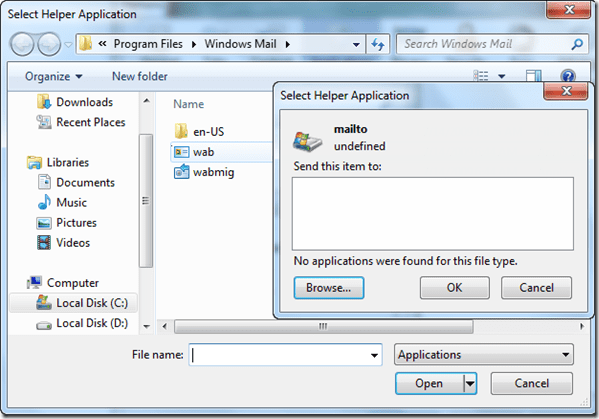The width and height of the screenshot is (599, 419).
Task: Click the Name column header
Action: [188, 104]
